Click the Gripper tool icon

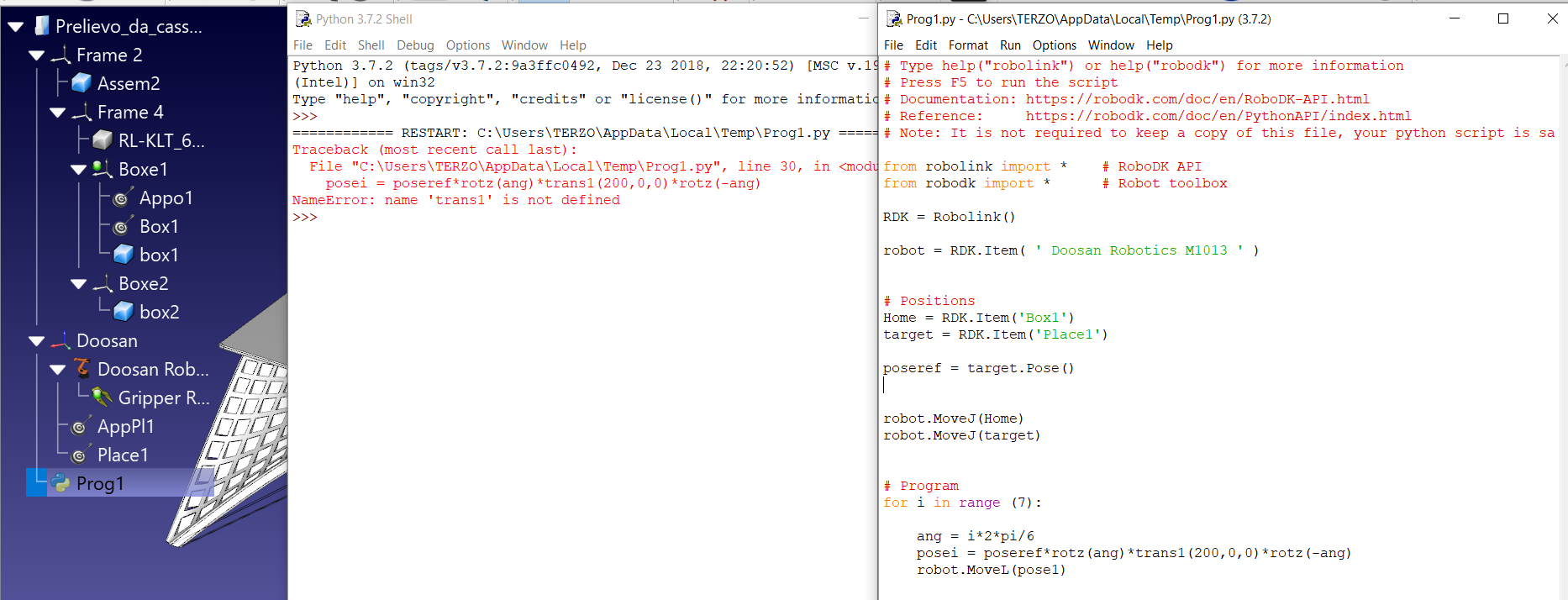[103, 397]
